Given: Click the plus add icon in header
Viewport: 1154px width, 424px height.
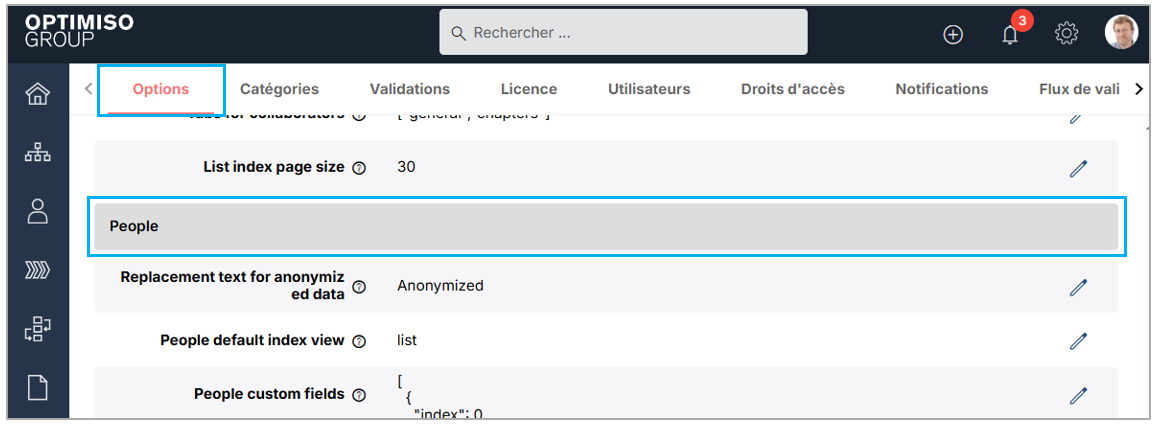Looking at the screenshot, I should (x=953, y=34).
